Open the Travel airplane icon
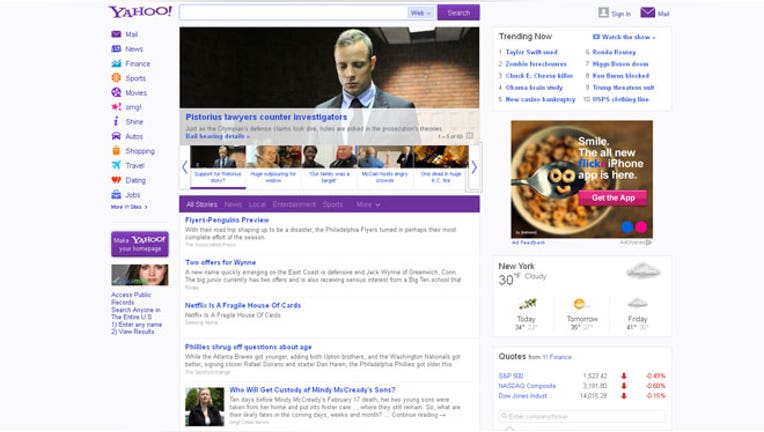764x432 pixels. point(116,165)
